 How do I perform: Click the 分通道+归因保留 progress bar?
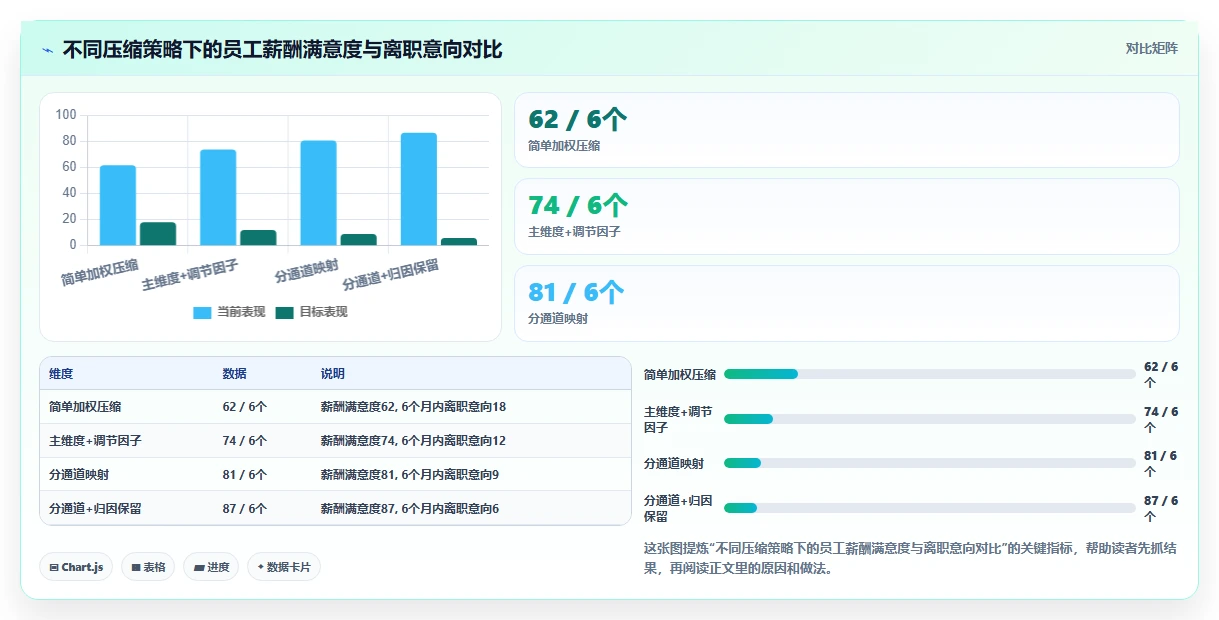pos(930,508)
